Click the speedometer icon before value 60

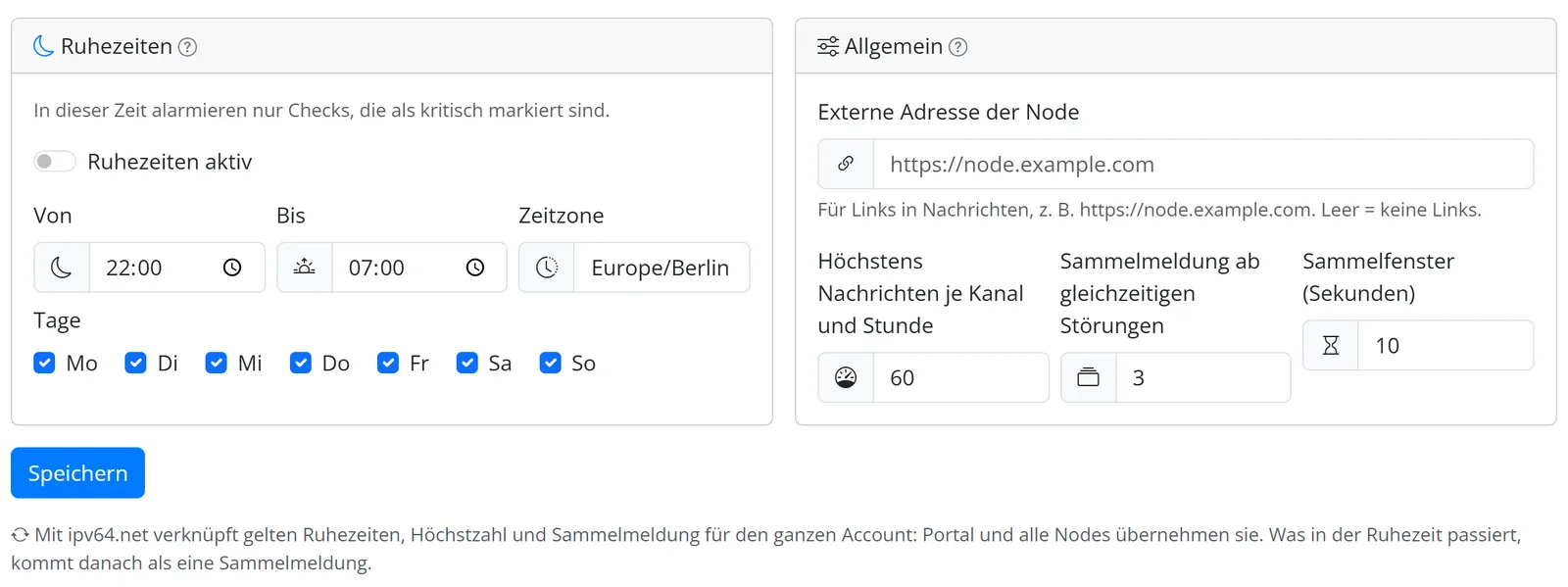(x=846, y=377)
